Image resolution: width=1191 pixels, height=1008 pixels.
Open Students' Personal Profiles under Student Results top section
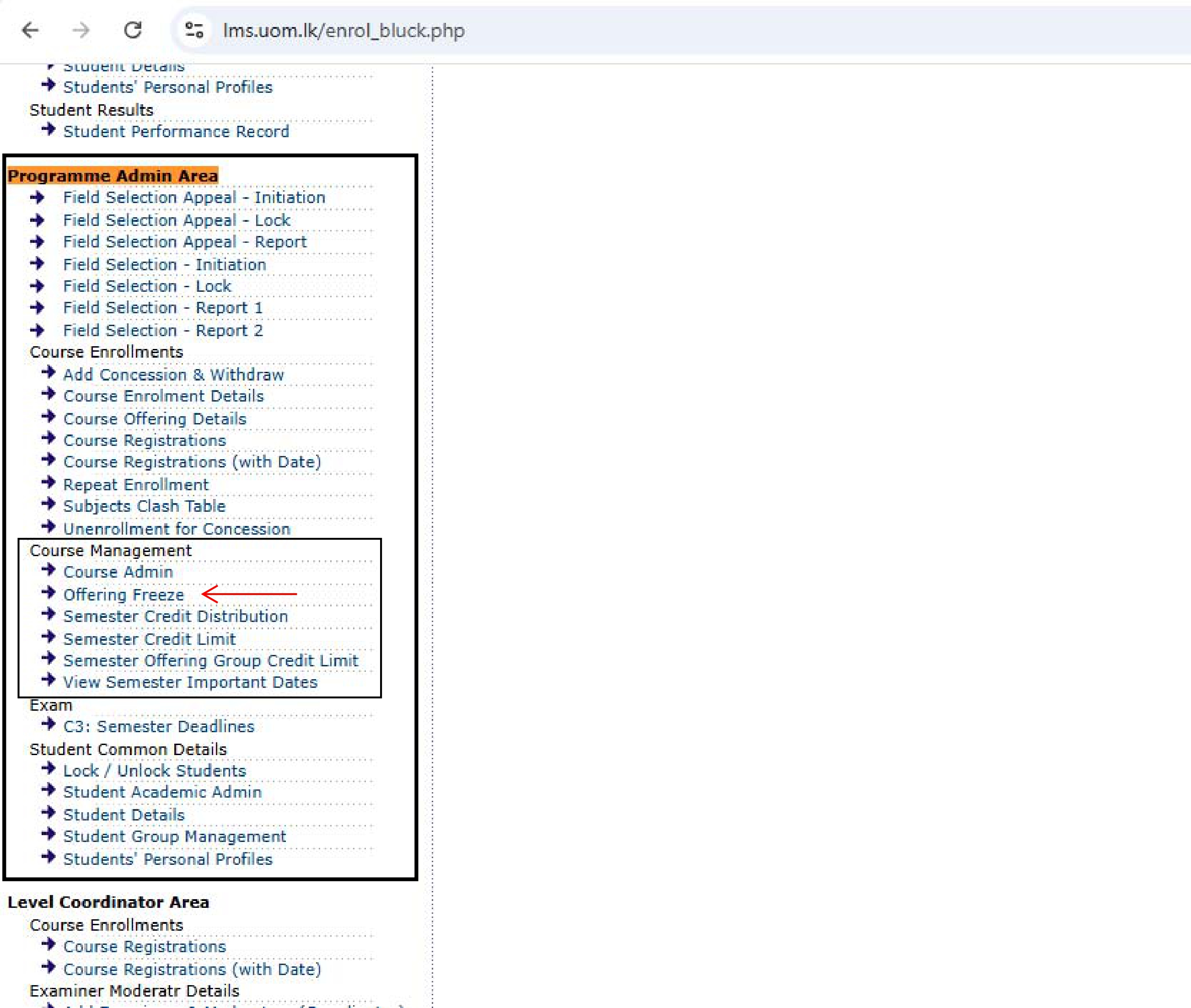(x=167, y=87)
